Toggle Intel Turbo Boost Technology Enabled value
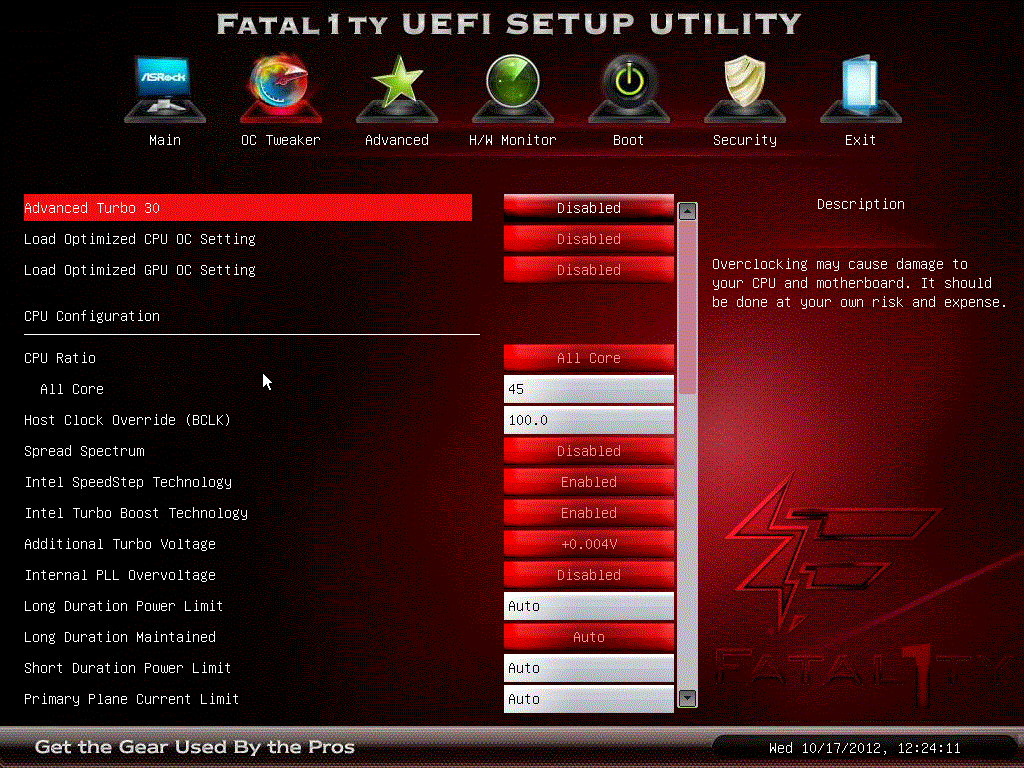 click(x=588, y=513)
